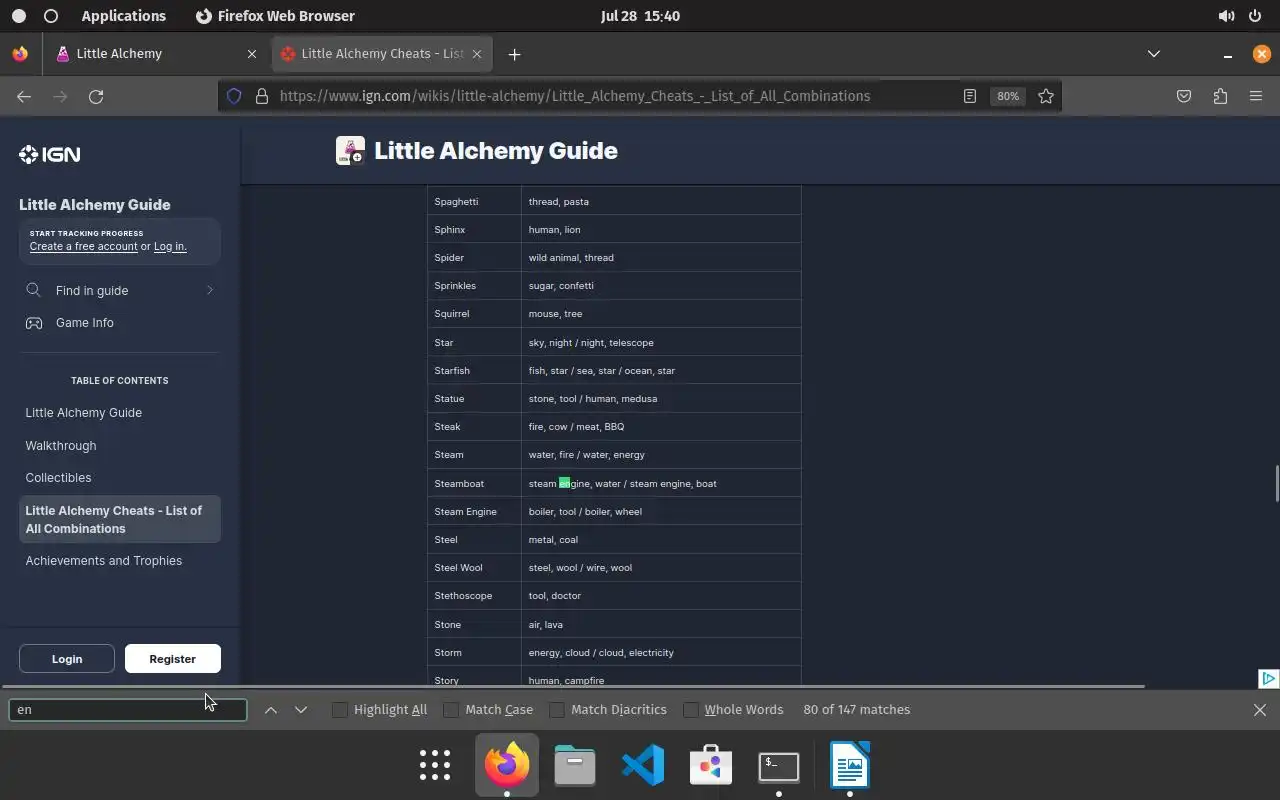1280x800 pixels.
Task: Open the volume icon in top bar
Action: click(x=1226, y=16)
